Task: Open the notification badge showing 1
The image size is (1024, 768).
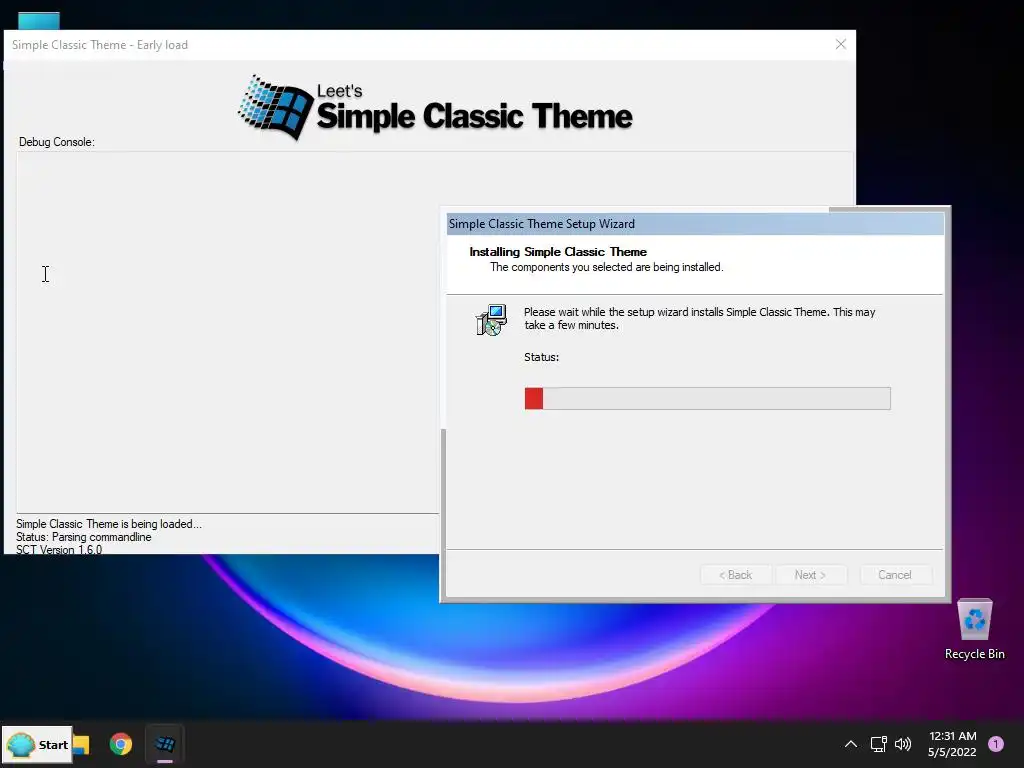Action: click(x=996, y=744)
